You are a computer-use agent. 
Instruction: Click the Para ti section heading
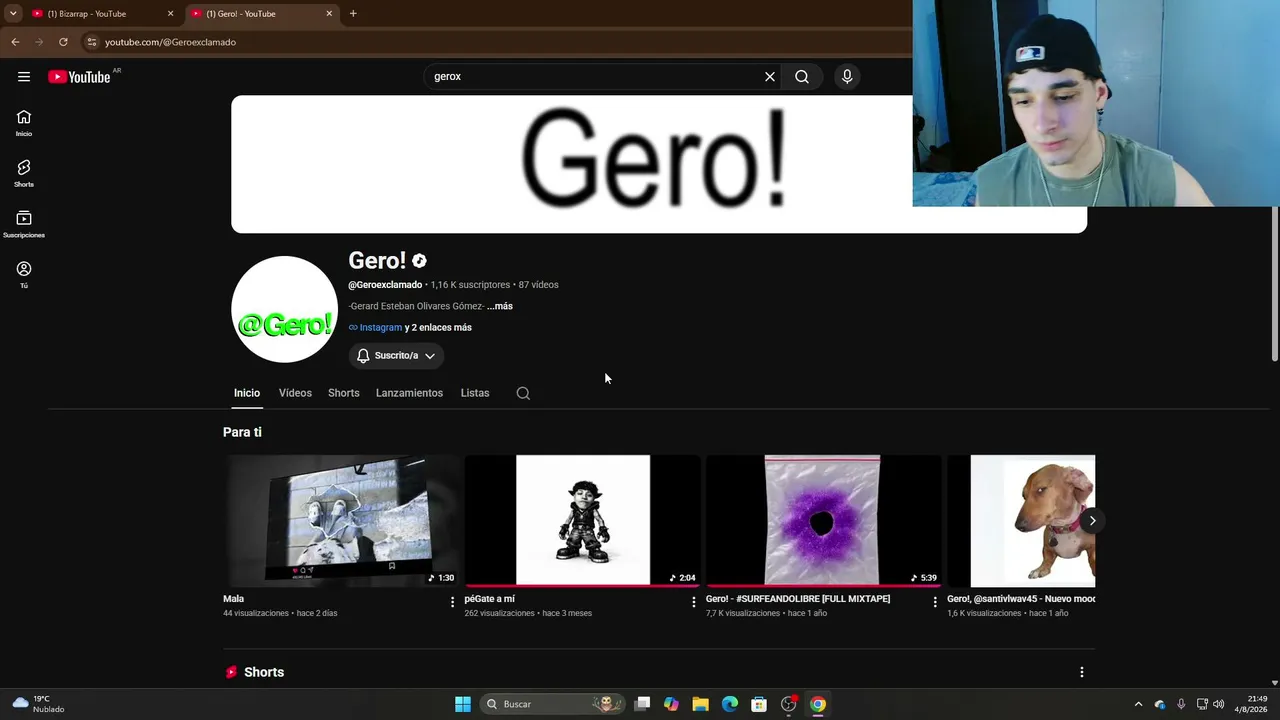point(242,432)
